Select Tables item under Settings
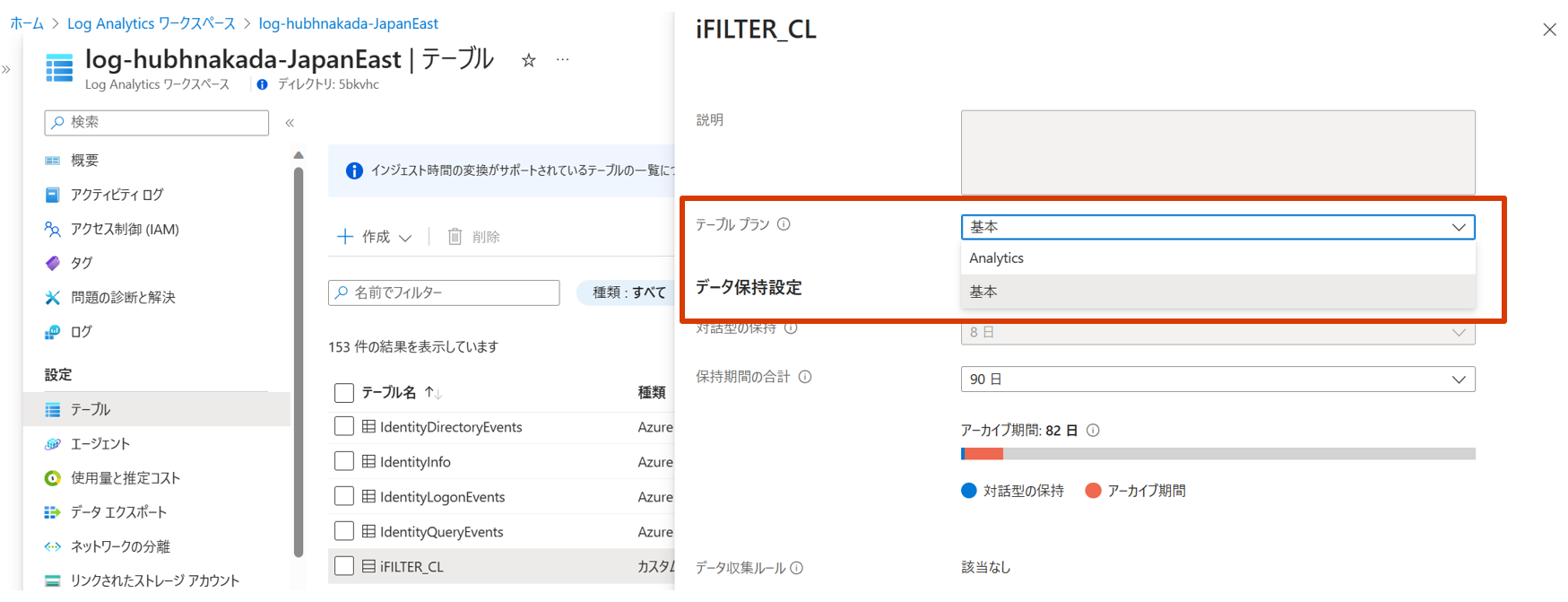This screenshot has height=602, width=1568. pyautogui.click(x=156, y=409)
